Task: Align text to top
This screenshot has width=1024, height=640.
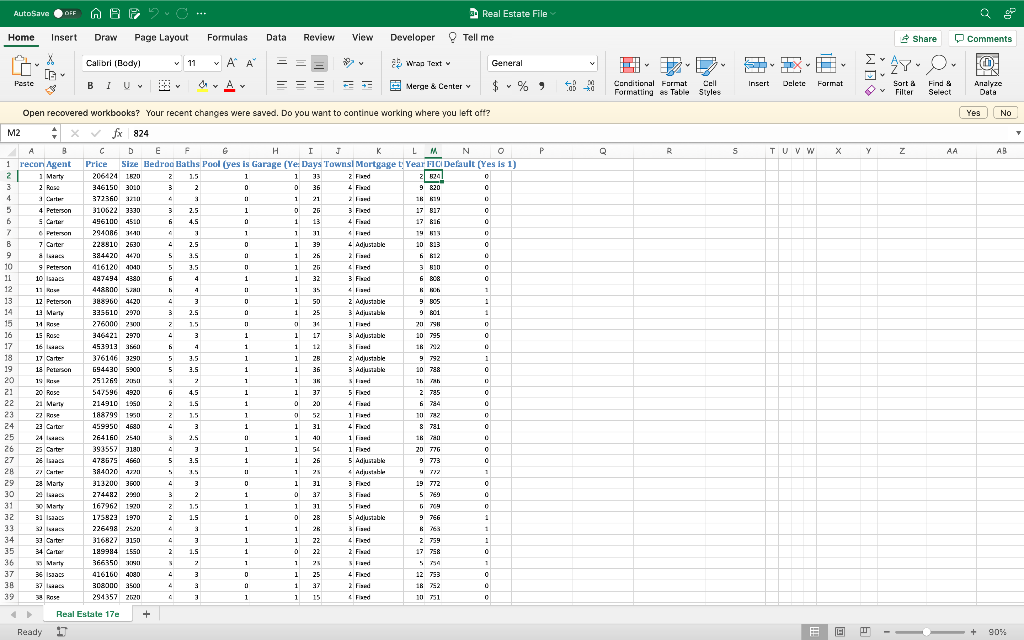Action: 282,63
